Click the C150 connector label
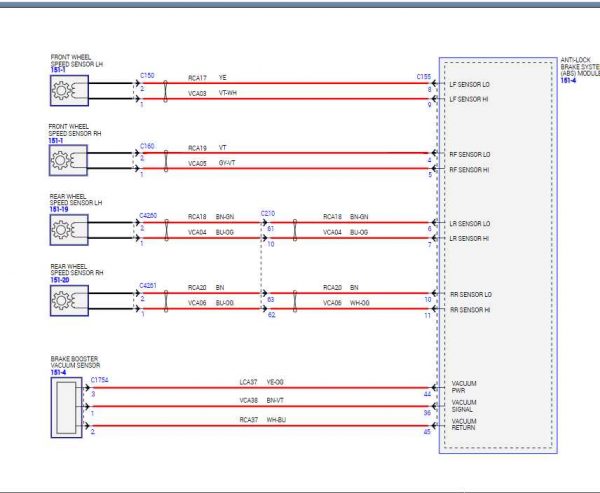 147,76
